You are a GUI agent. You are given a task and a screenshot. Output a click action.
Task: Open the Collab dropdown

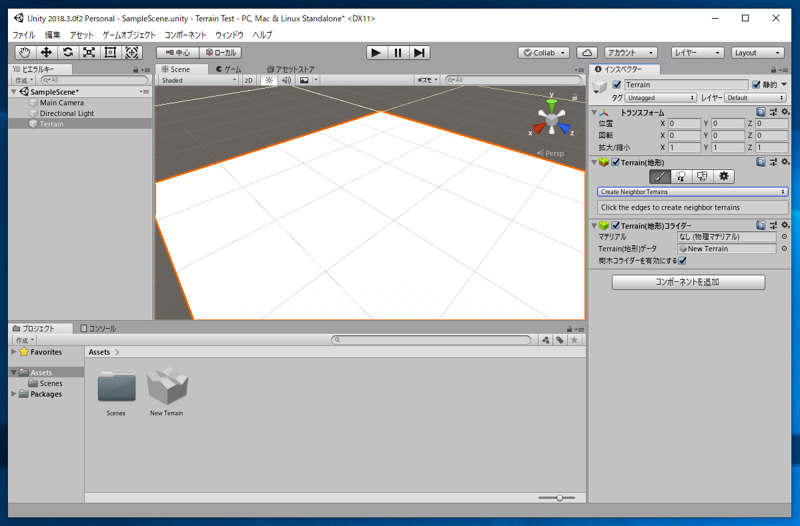tap(544, 53)
